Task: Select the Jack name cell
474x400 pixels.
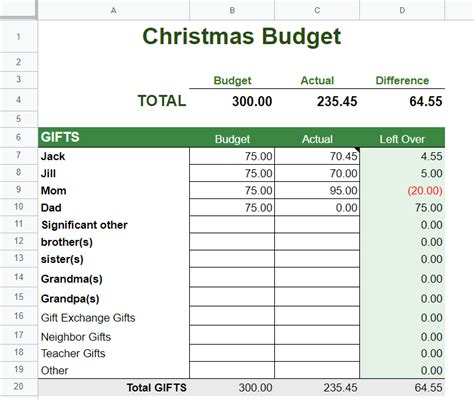Action: tap(114, 156)
